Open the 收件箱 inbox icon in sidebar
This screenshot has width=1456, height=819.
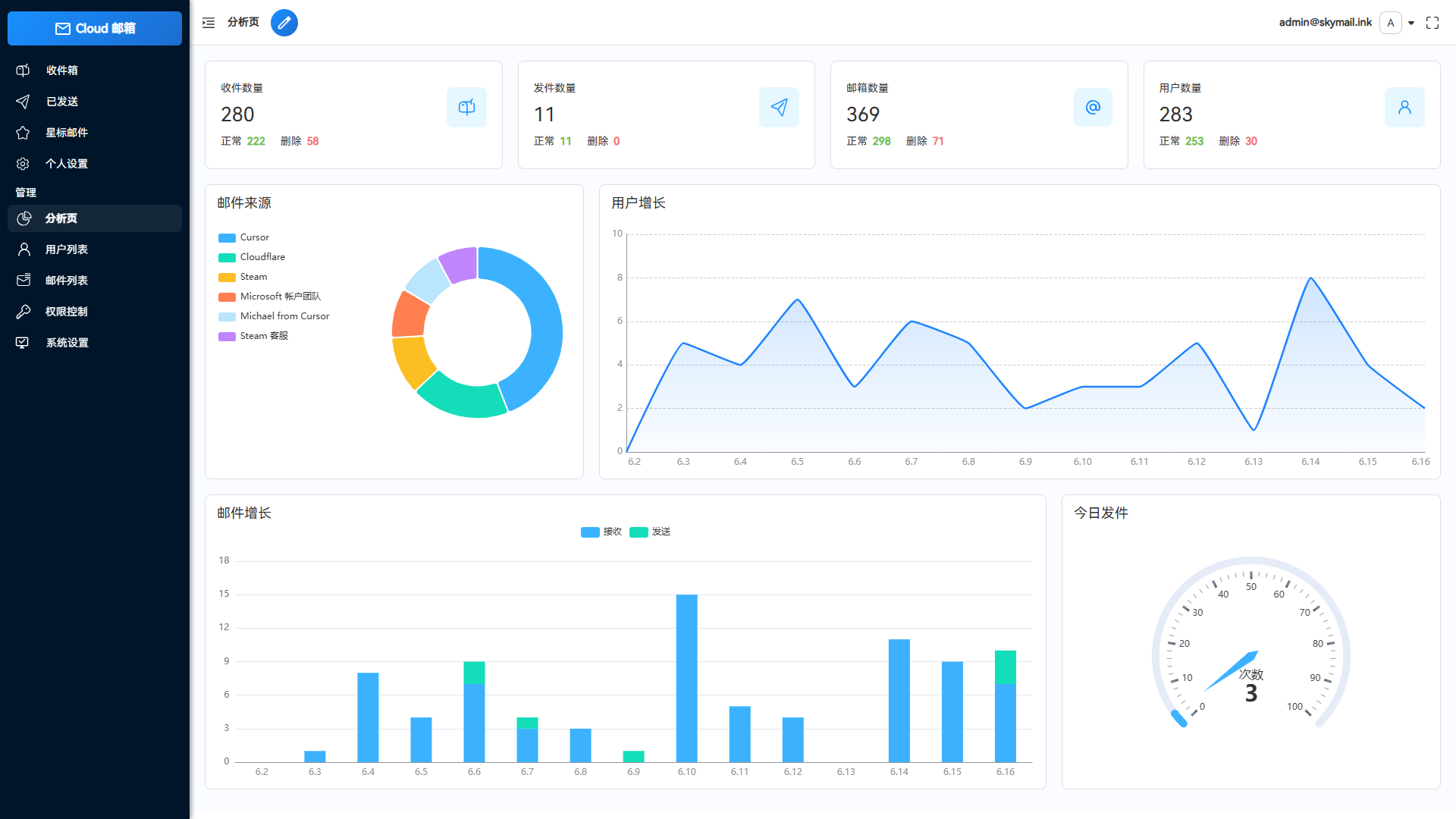pos(22,70)
